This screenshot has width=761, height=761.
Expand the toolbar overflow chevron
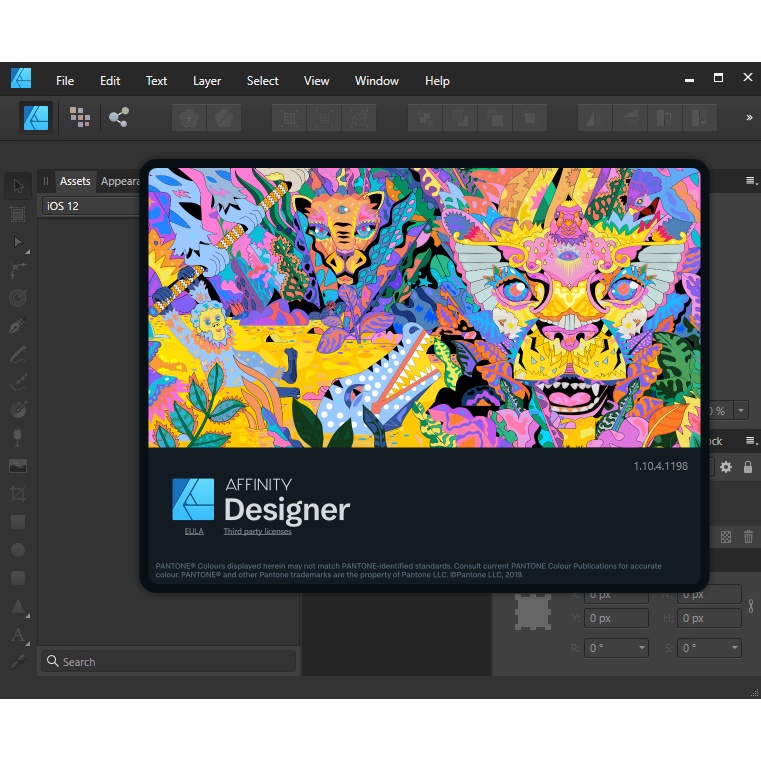coord(749,117)
